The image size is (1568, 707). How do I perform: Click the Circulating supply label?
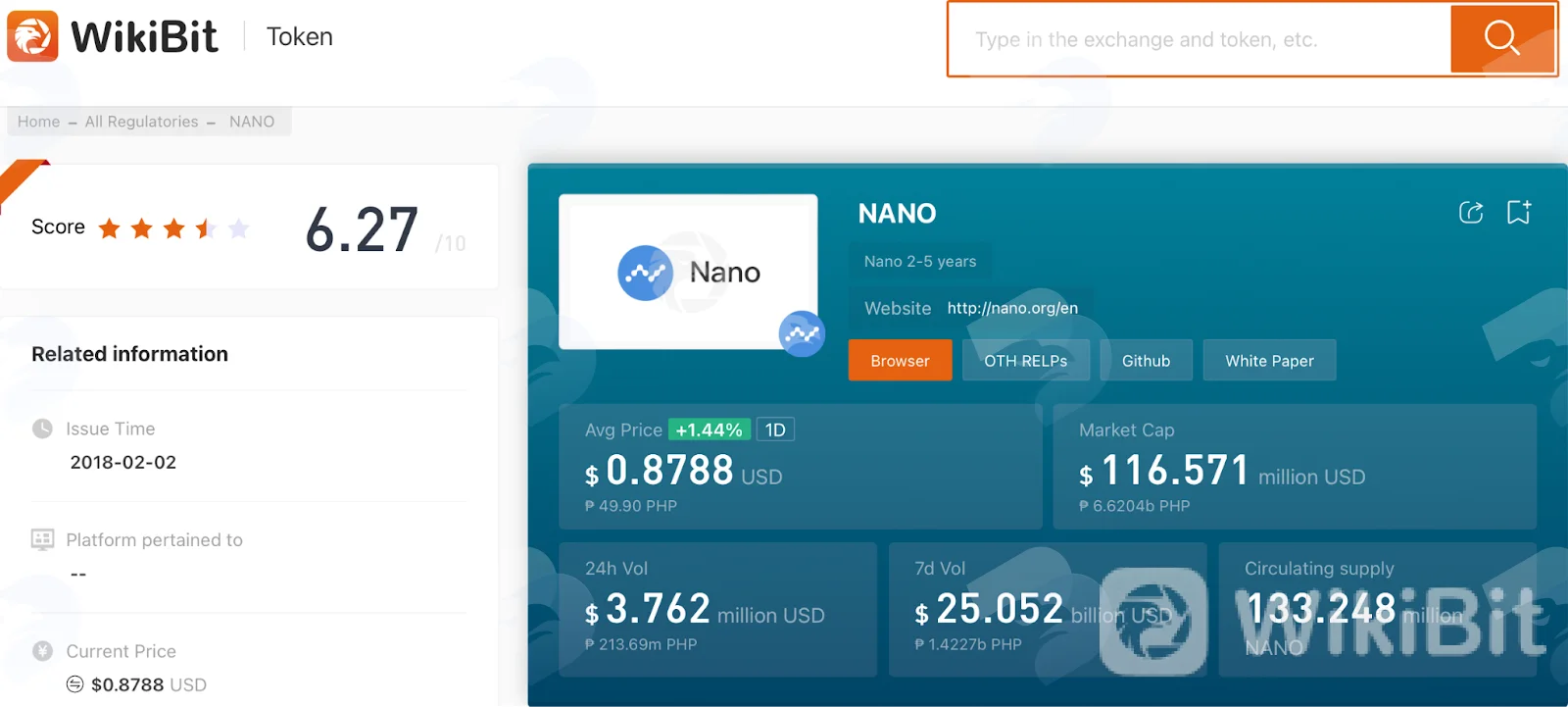(x=1319, y=569)
